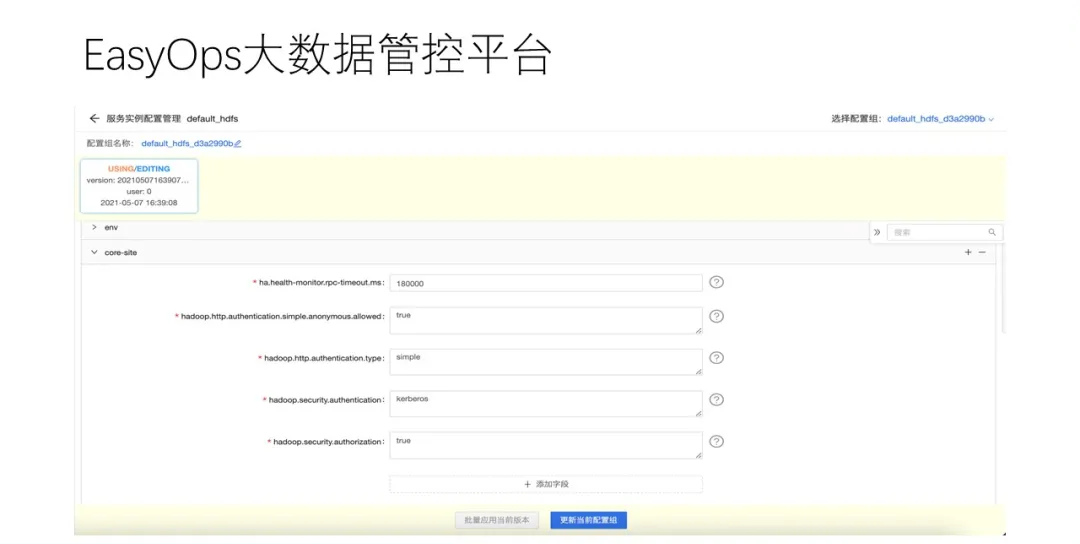The width and height of the screenshot is (1080, 544).
Task: Click the label hadoop.security.authentication
Action: pos(326,400)
